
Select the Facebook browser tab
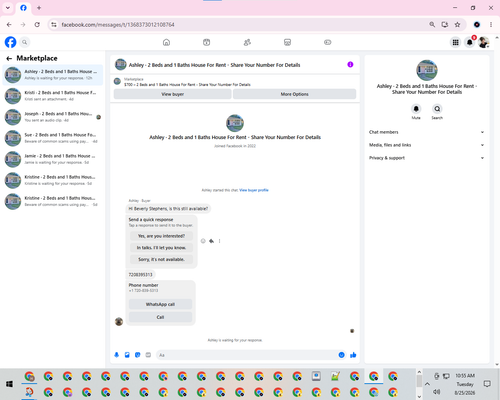(23, 8)
